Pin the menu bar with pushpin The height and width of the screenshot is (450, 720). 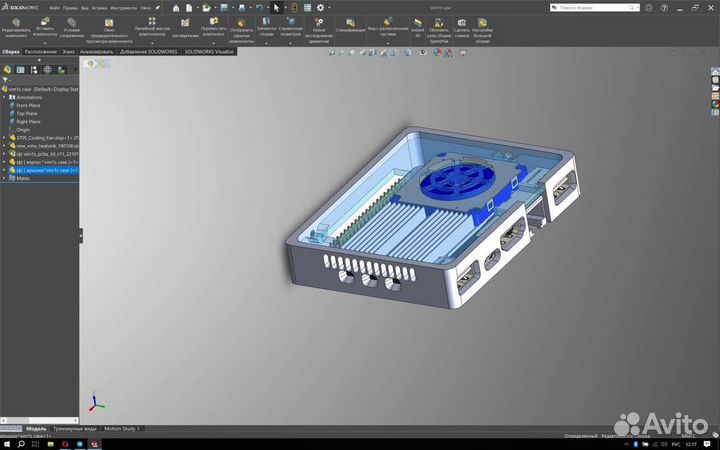pyautogui.click(x=158, y=8)
